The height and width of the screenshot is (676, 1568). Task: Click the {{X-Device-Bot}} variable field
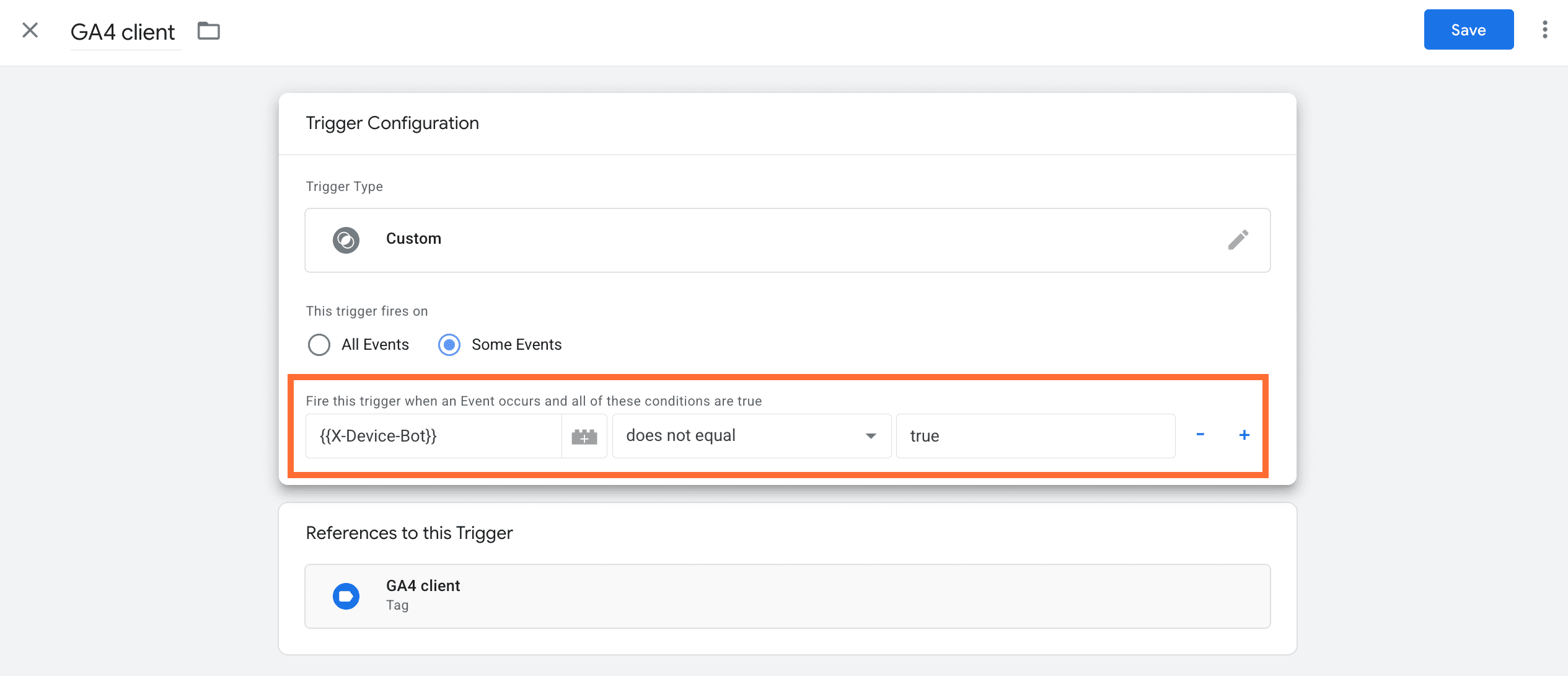click(433, 436)
